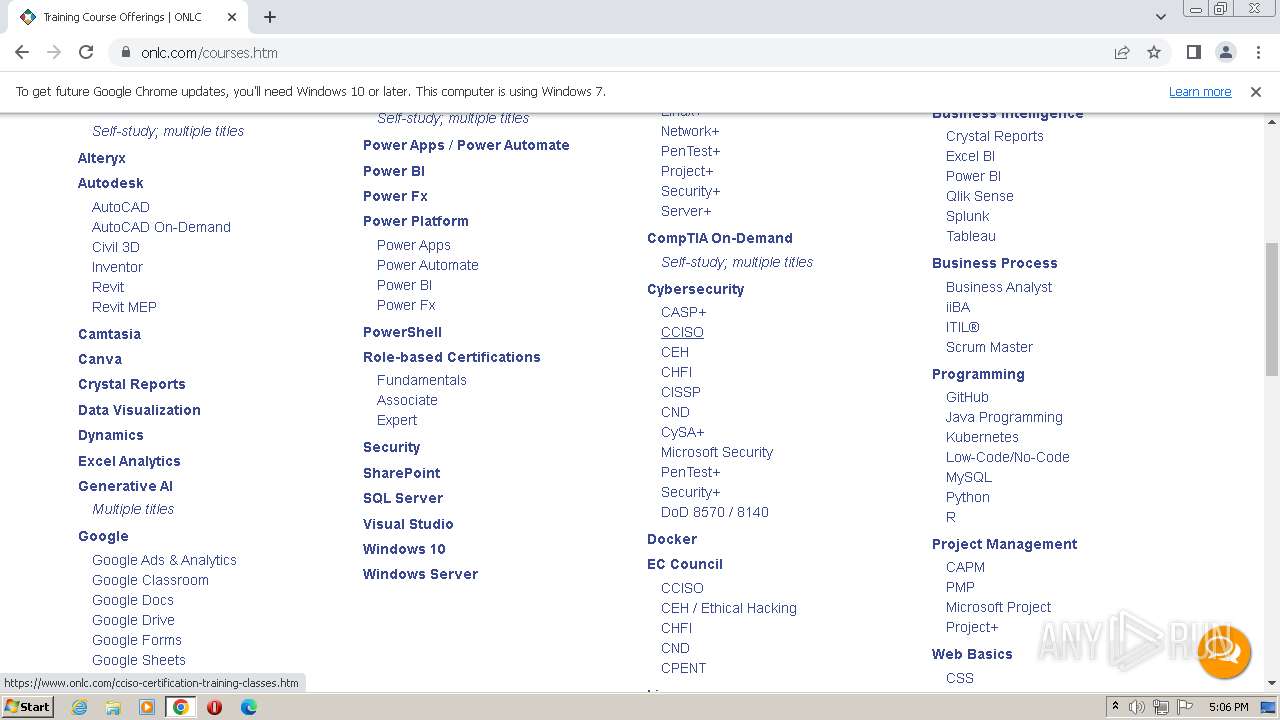This screenshot has width=1280, height=720.
Task: Bookmark this page with the star icon
Action: coord(1154,52)
